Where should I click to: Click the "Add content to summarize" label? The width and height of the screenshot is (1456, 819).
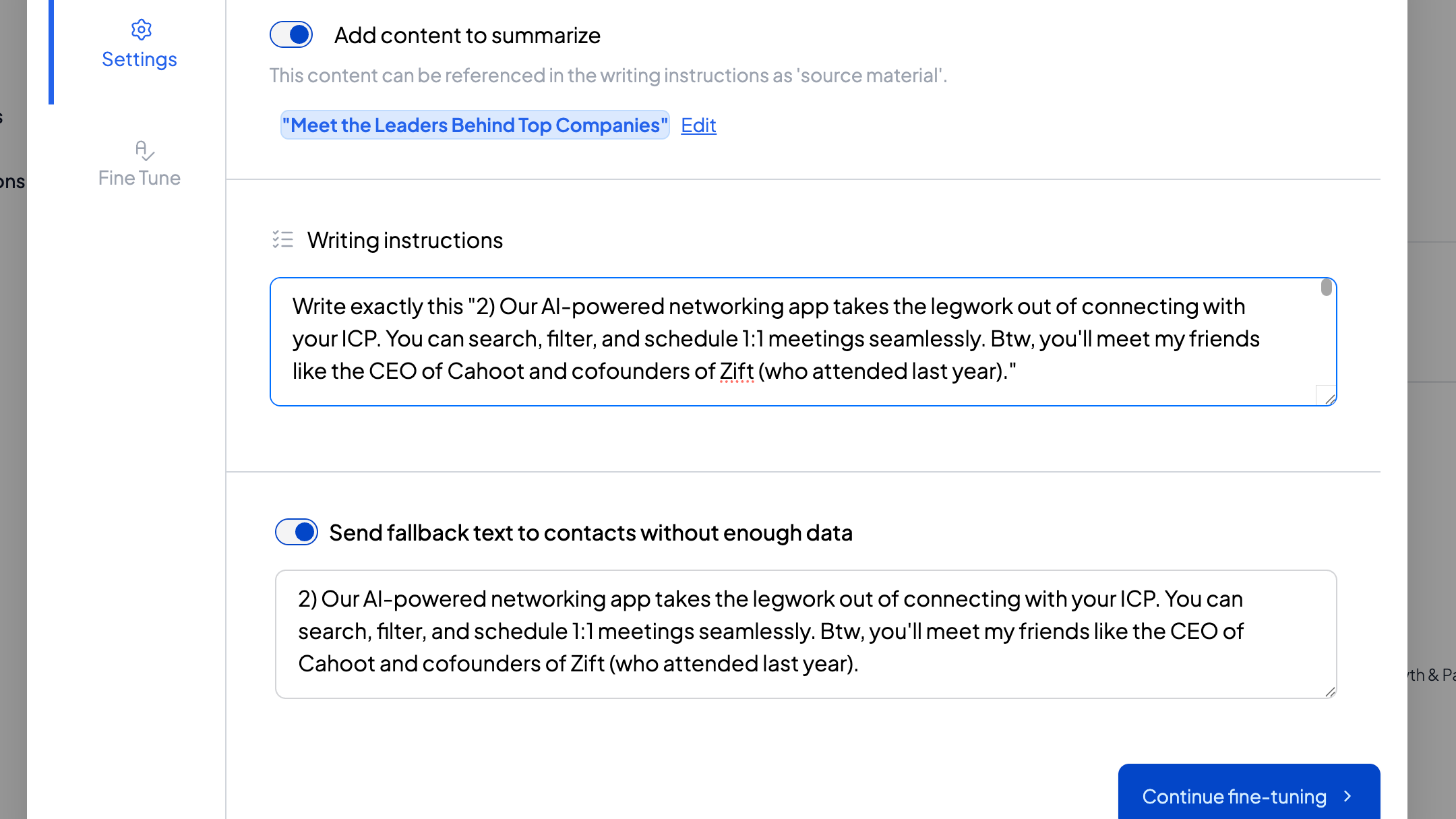(x=467, y=35)
